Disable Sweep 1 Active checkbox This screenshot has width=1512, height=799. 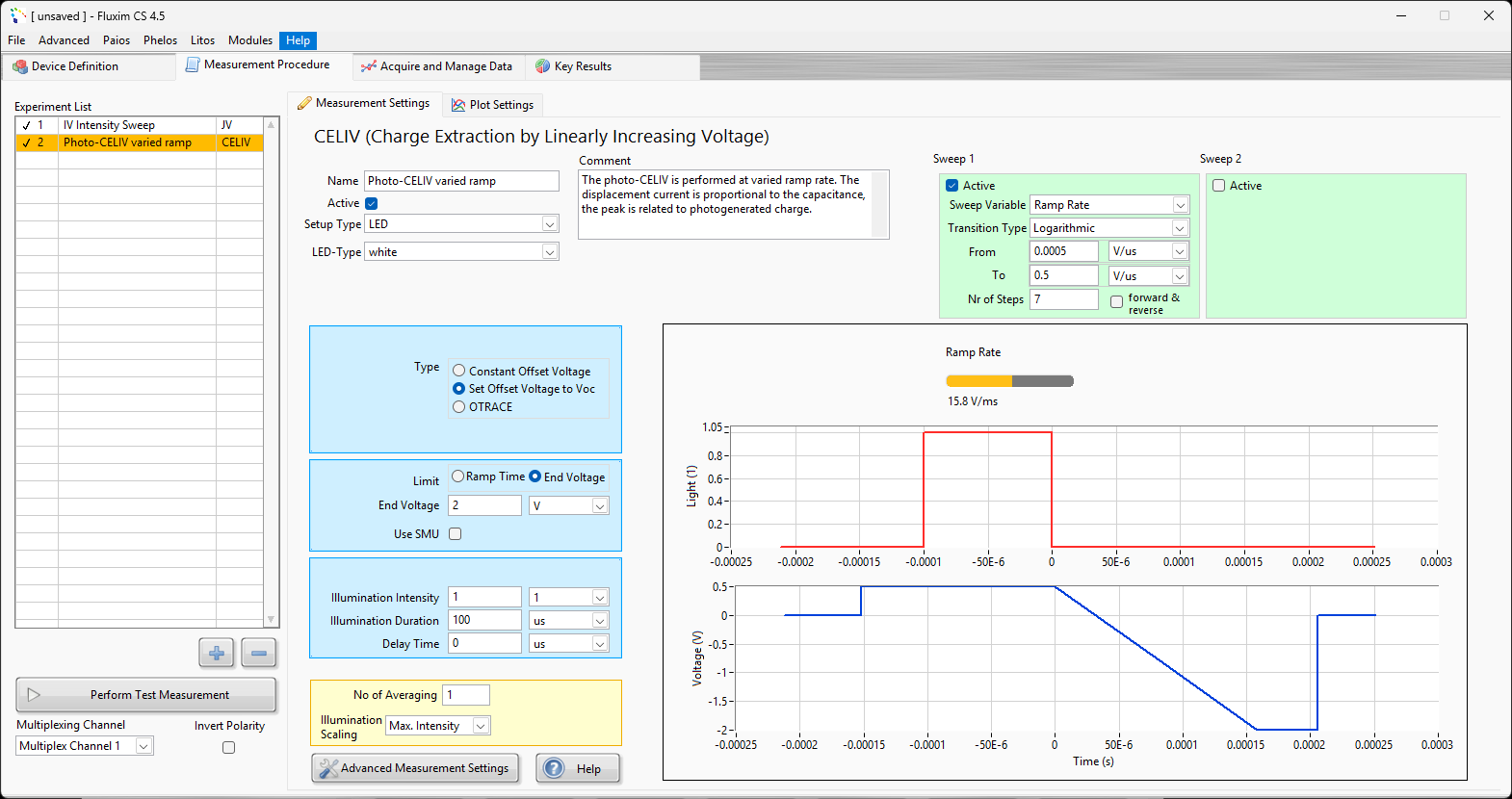point(952,186)
